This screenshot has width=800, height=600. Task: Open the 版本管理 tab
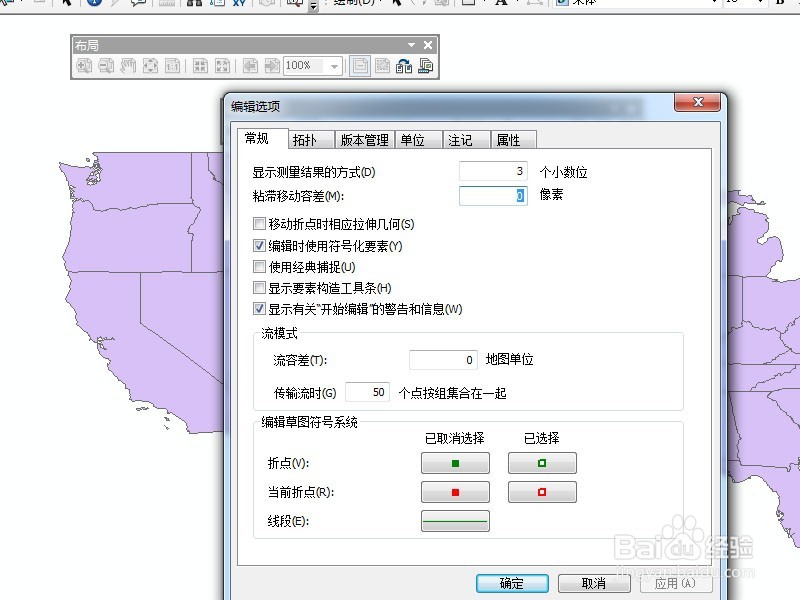(x=365, y=140)
